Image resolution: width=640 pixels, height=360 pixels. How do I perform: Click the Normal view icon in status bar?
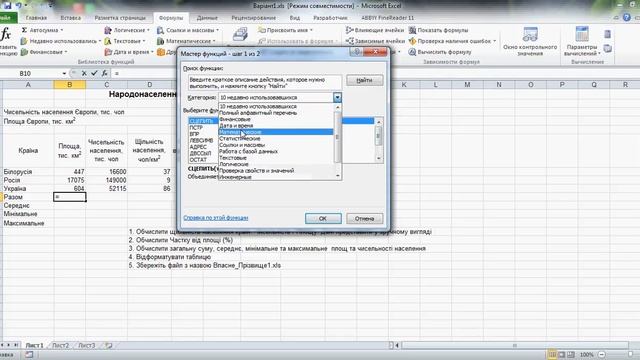pyautogui.click(x=552, y=354)
